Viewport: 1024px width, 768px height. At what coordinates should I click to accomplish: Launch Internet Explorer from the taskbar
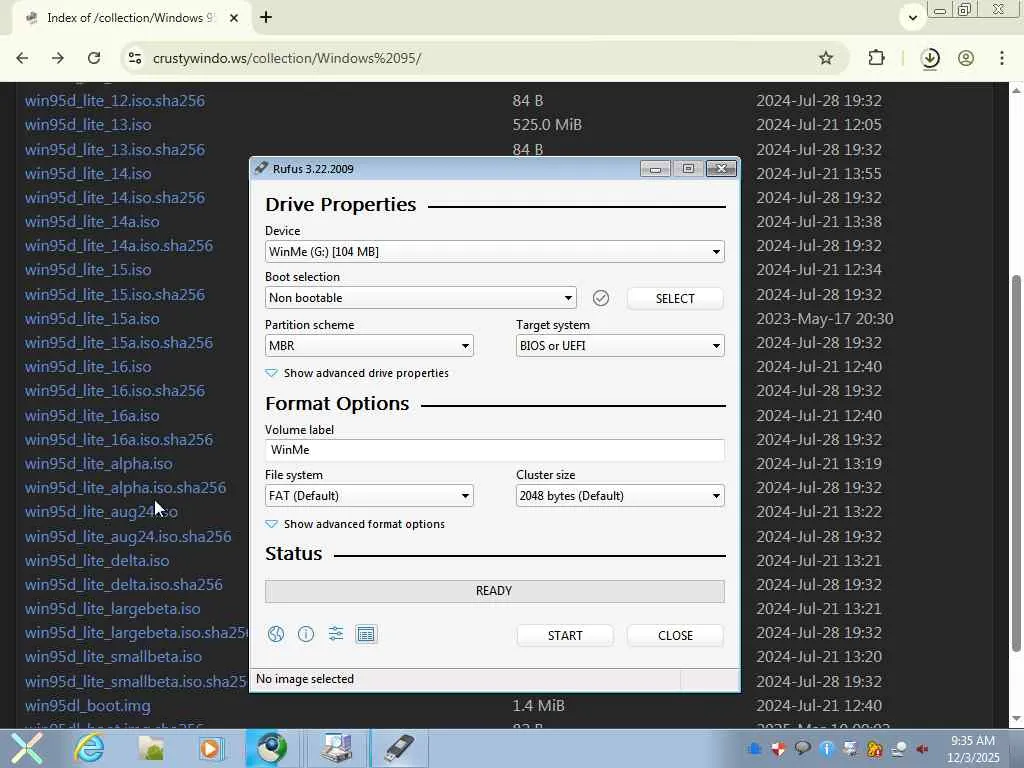89,748
